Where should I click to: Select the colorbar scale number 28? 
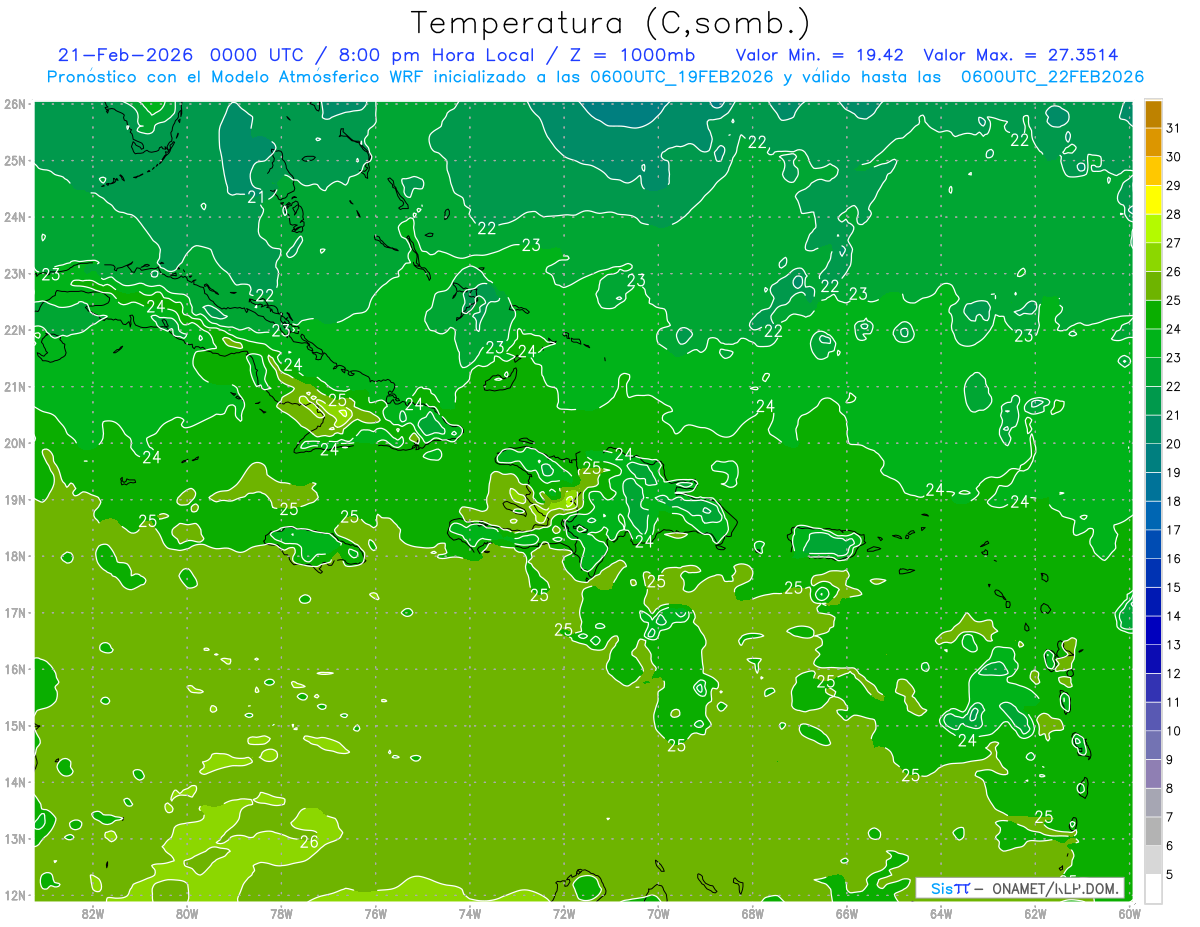point(1173,215)
